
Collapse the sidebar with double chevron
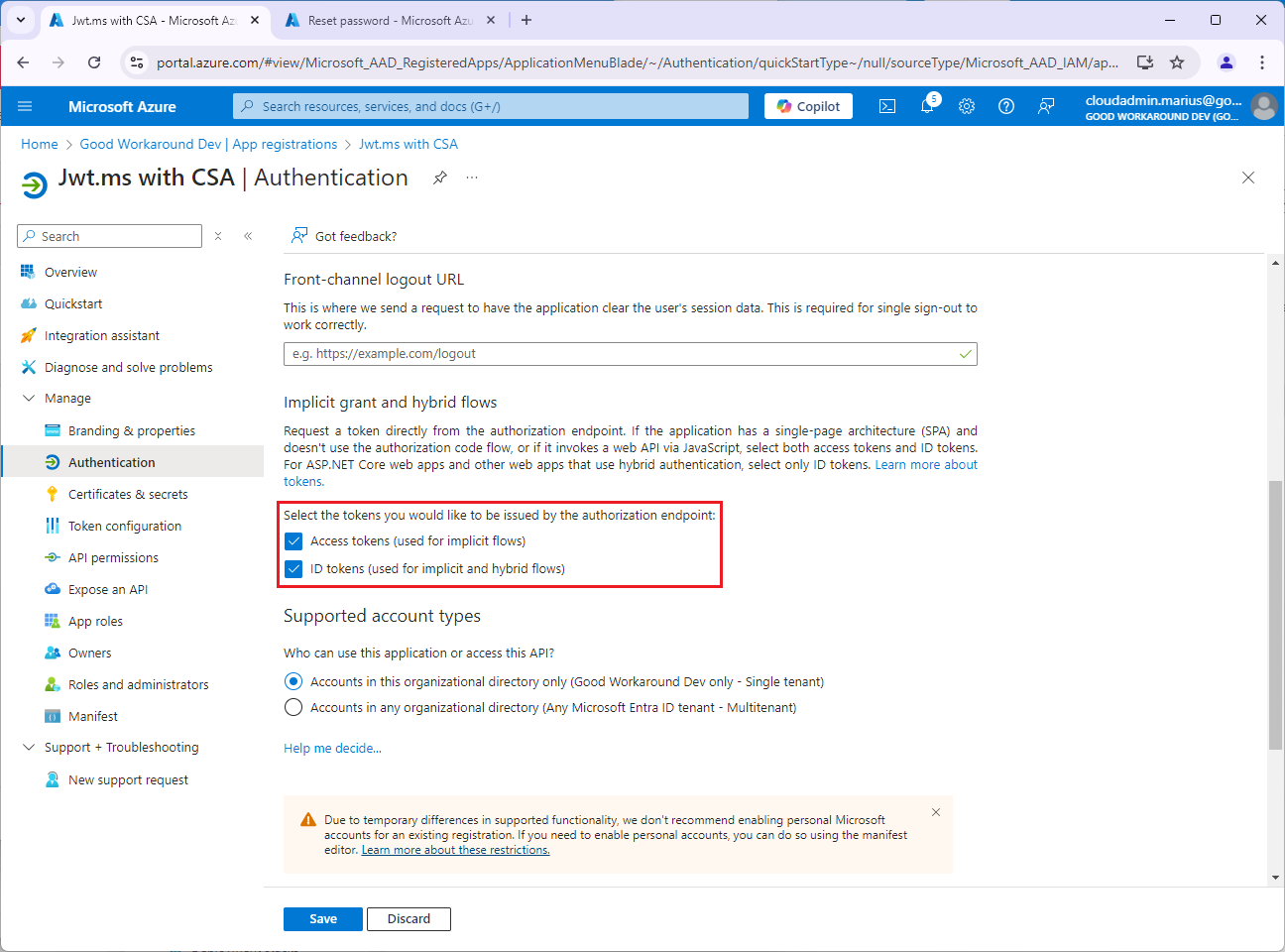pyautogui.click(x=248, y=236)
